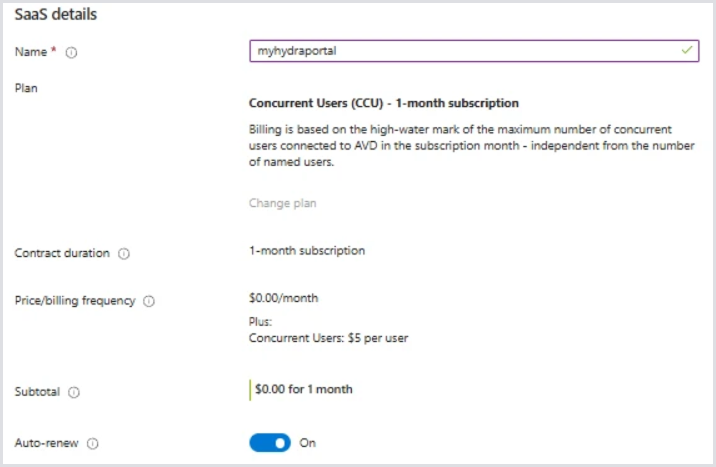Click the 1-month subscription contract value

click(306, 250)
